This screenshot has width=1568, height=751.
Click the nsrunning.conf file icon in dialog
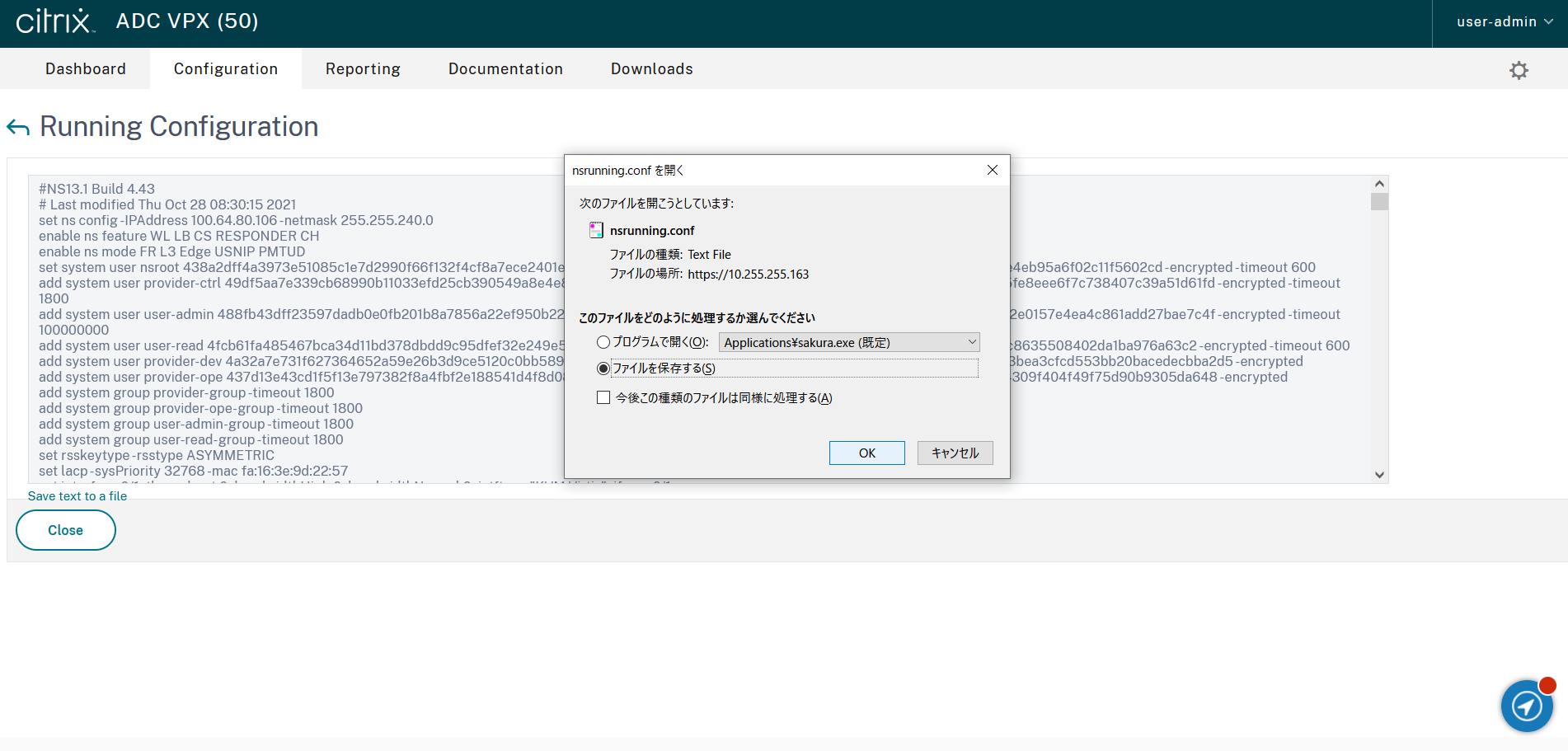tap(596, 230)
